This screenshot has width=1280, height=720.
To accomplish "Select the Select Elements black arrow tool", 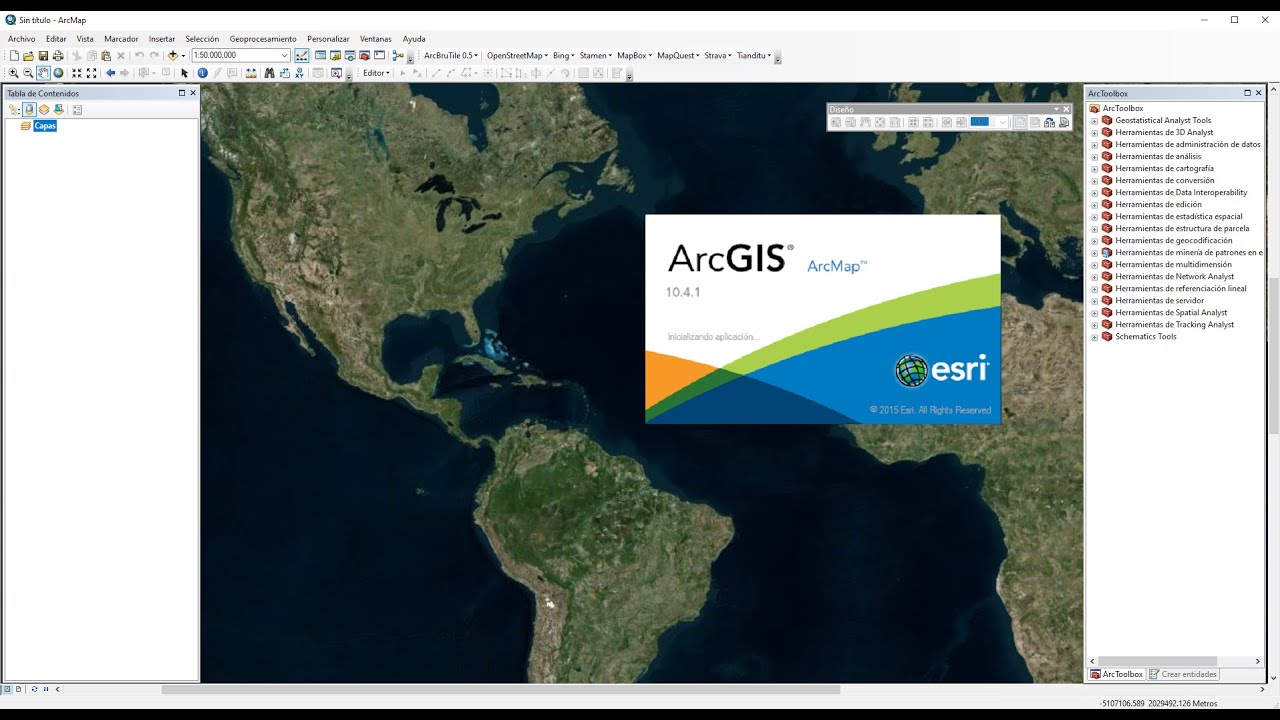I will click(x=184, y=73).
